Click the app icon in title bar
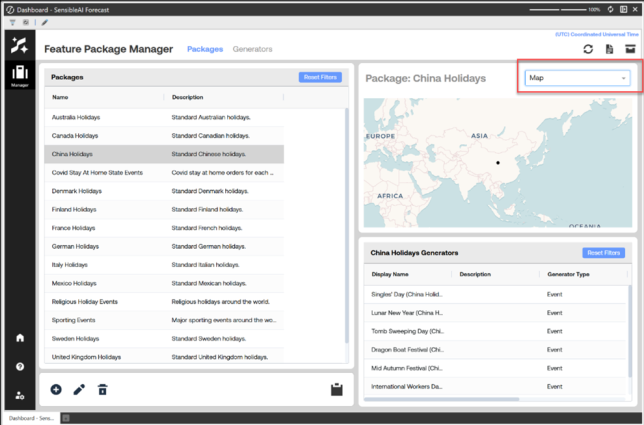Image resolution: width=644 pixels, height=425 pixels. [x=10, y=9]
